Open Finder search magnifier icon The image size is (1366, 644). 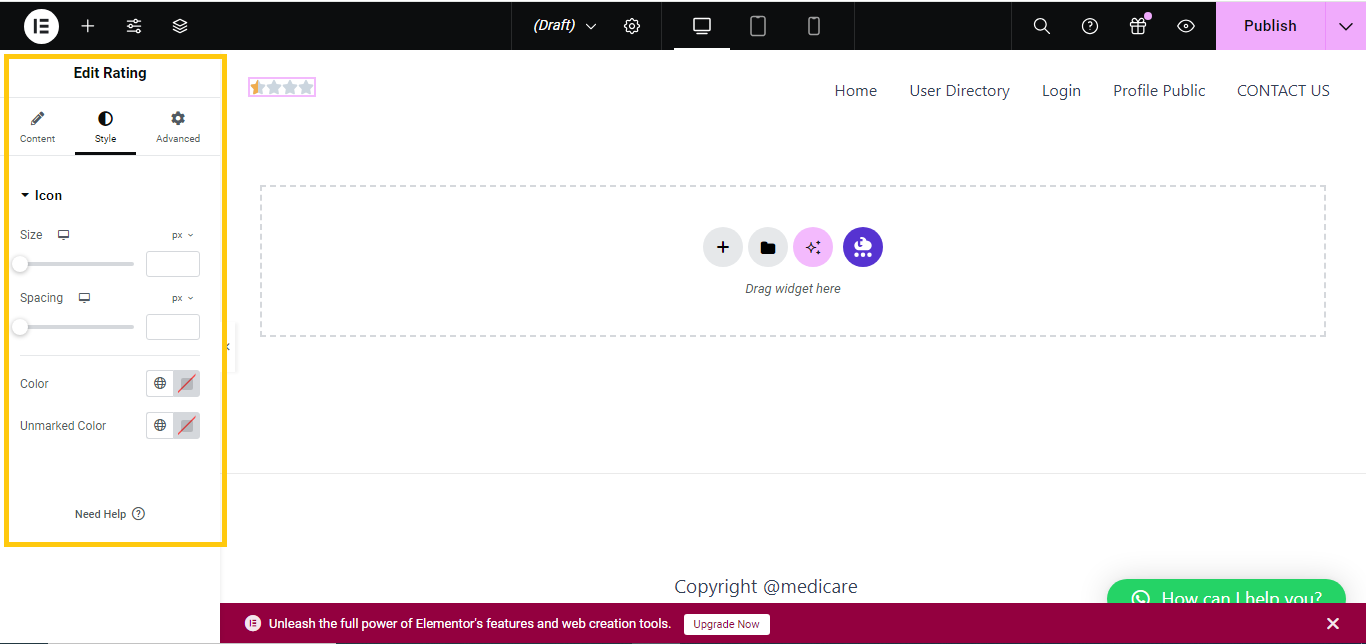click(x=1041, y=26)
